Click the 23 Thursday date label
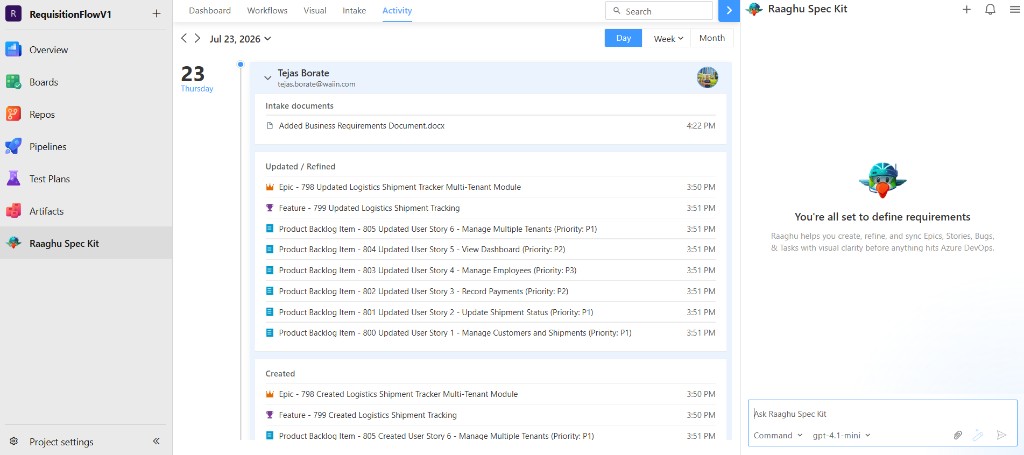 coord(197,78)
